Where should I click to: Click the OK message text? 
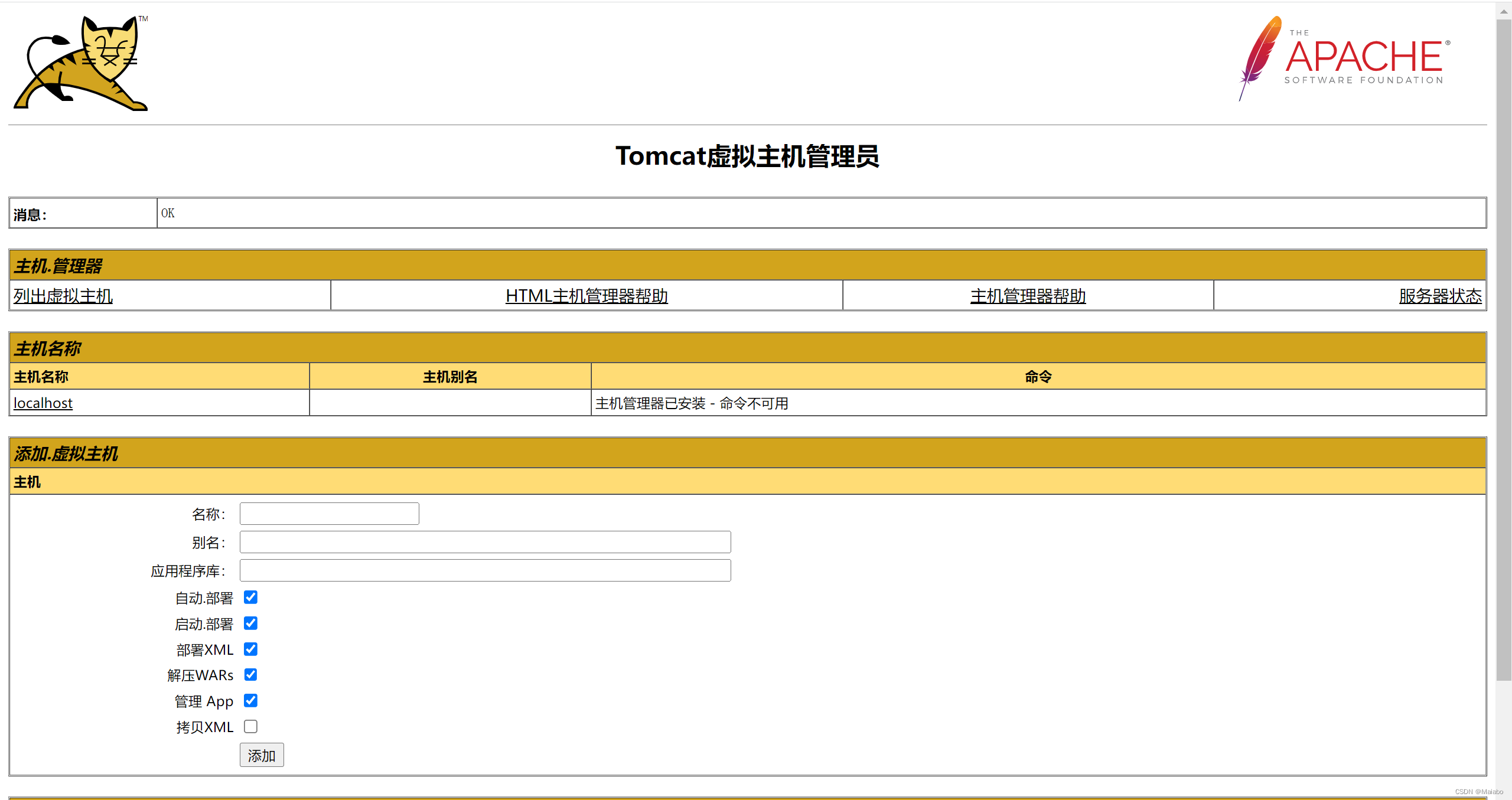168,213
